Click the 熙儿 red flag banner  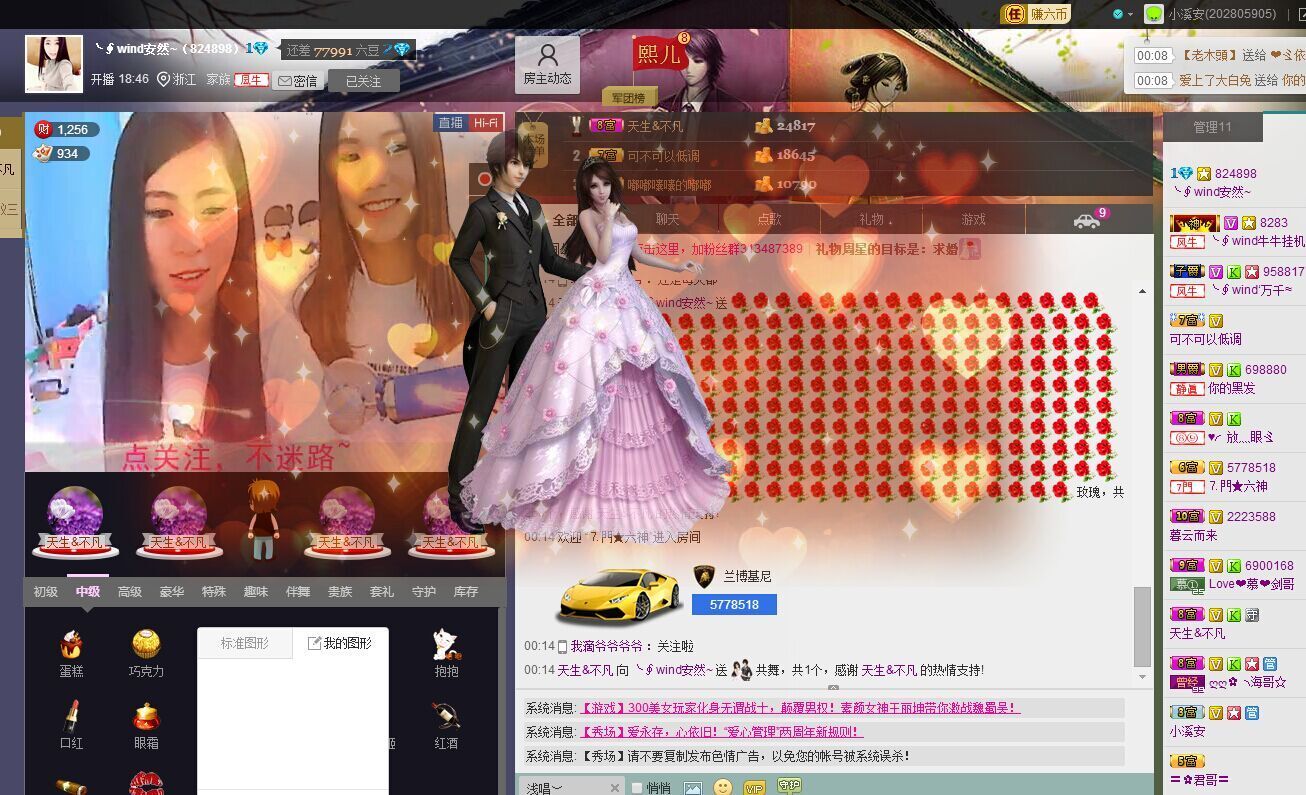pos(660,52)
